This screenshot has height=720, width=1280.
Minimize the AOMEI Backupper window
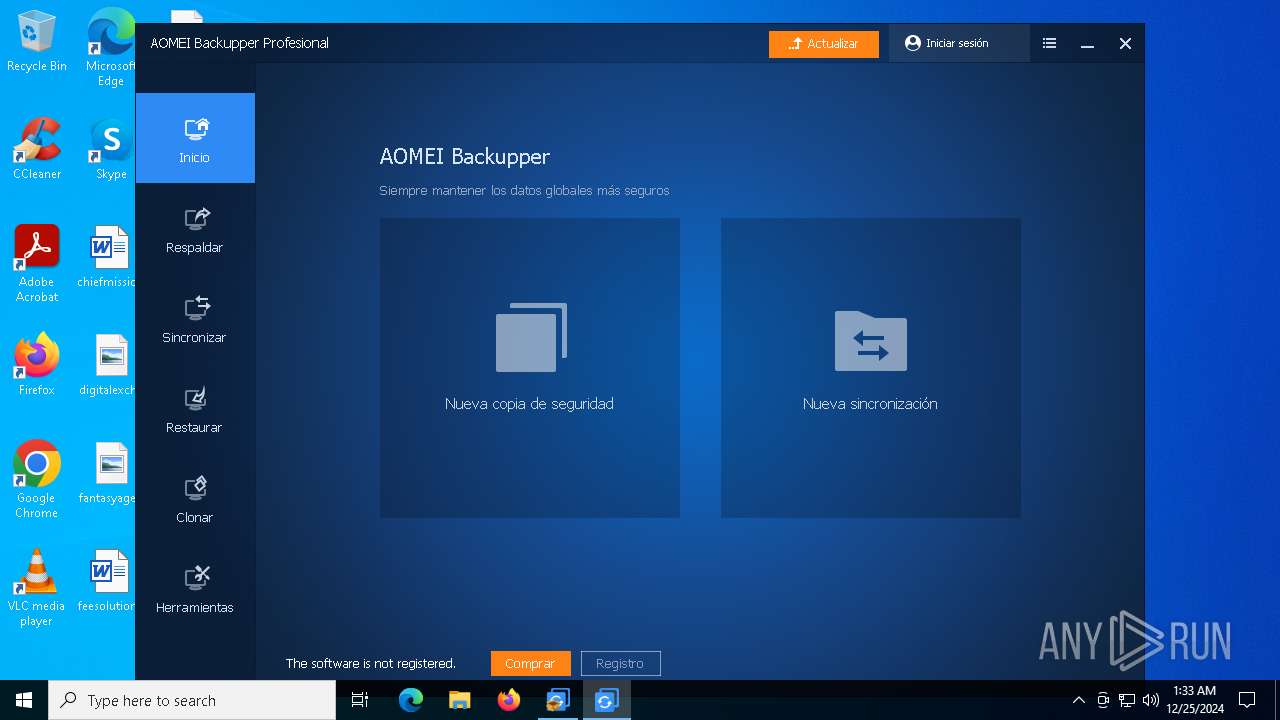tap(1087, 44)
